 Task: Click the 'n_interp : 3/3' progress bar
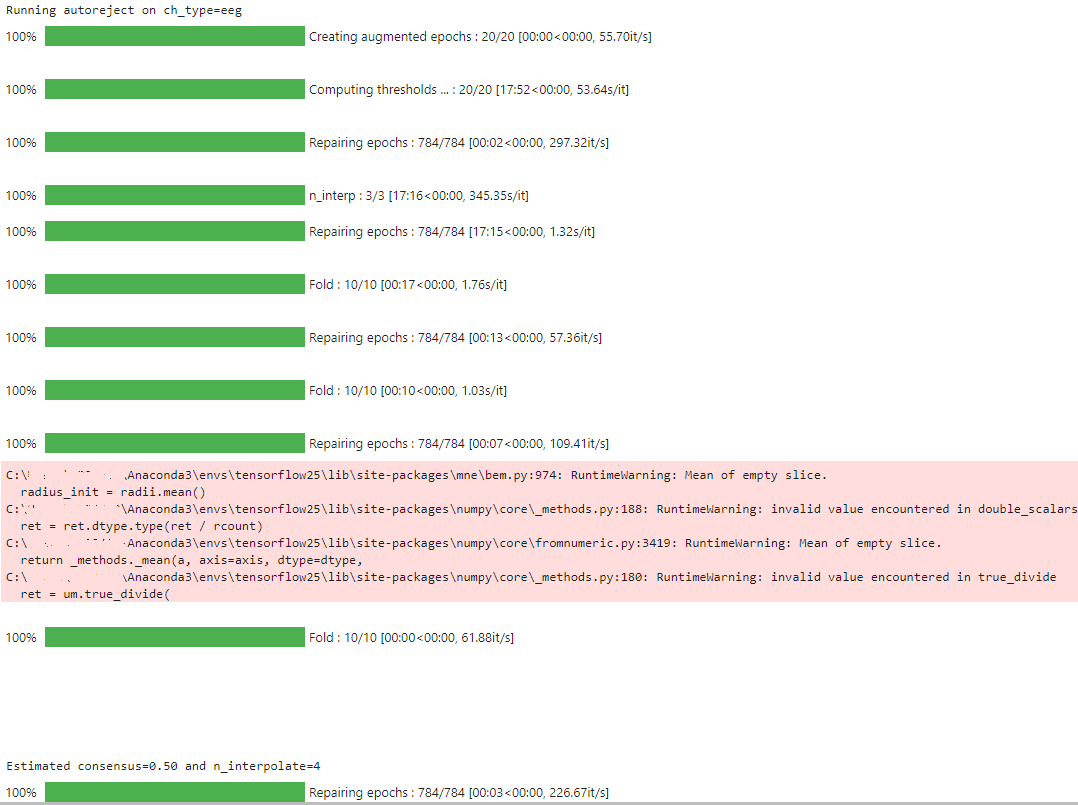175,195
